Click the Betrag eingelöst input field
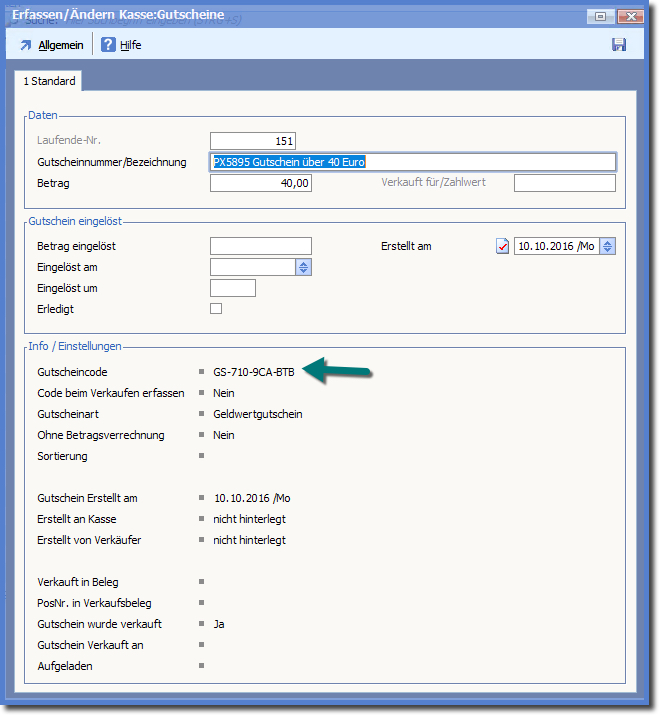The width and height of the screenshot is (659, 715). pos(261,246)
